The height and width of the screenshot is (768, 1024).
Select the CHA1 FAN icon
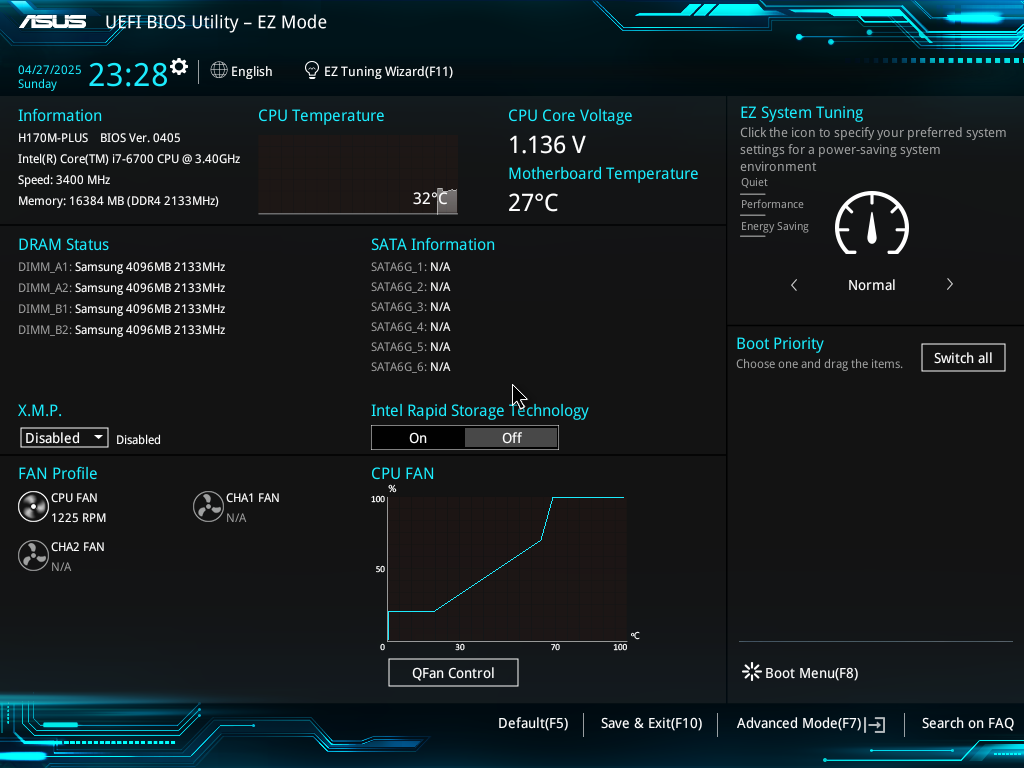tap(208, 507)
